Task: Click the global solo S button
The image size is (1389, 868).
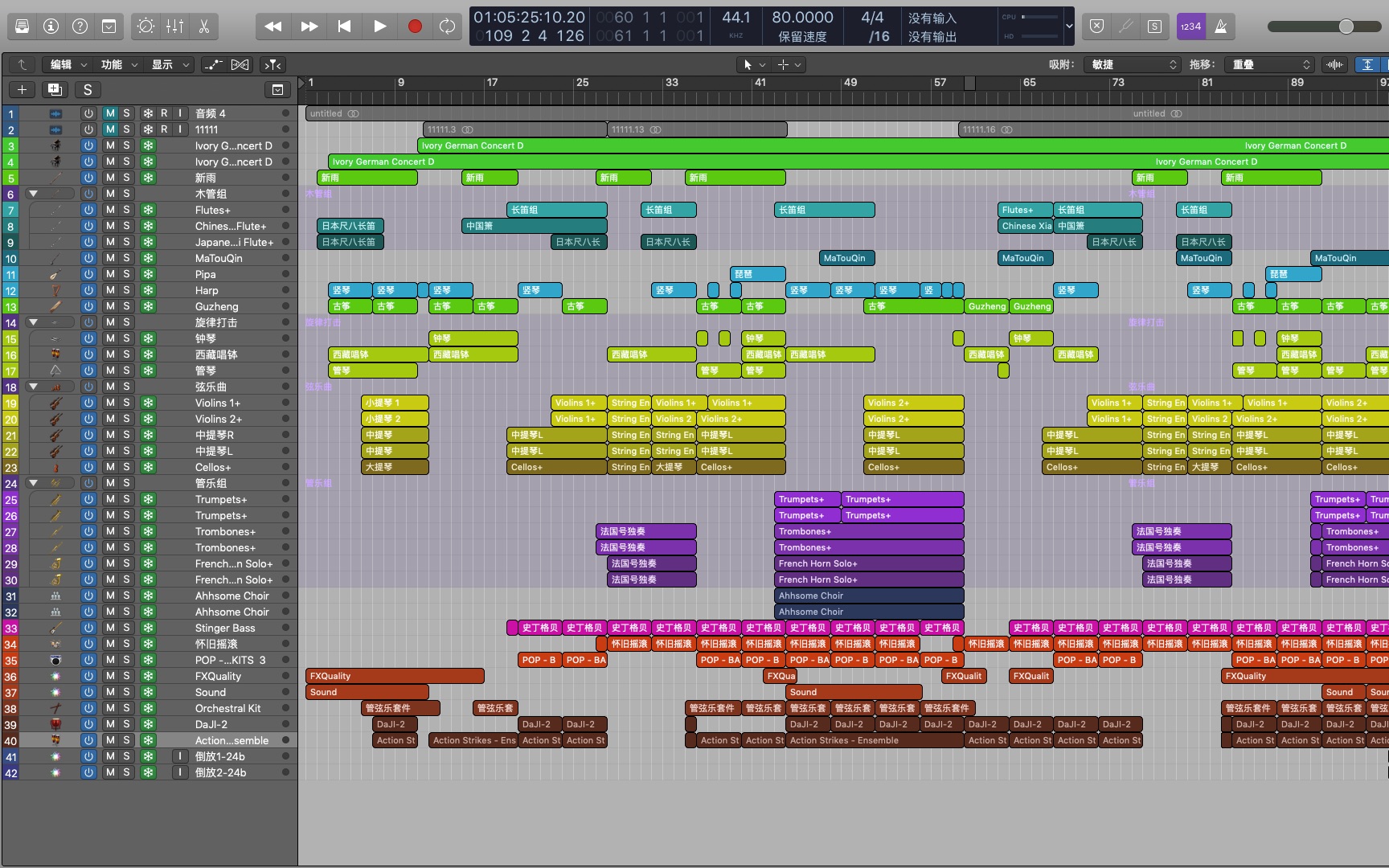Action: click(88, 89)
